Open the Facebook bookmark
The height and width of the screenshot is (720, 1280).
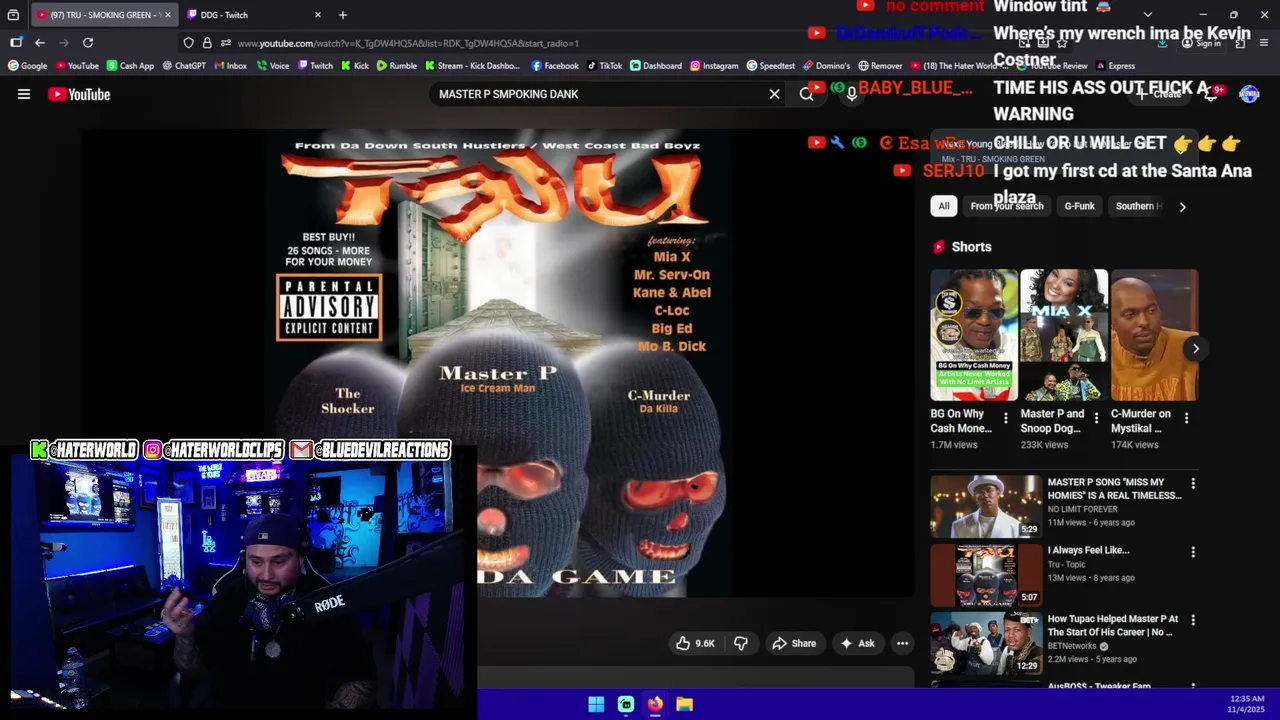(x=555, y=66)
